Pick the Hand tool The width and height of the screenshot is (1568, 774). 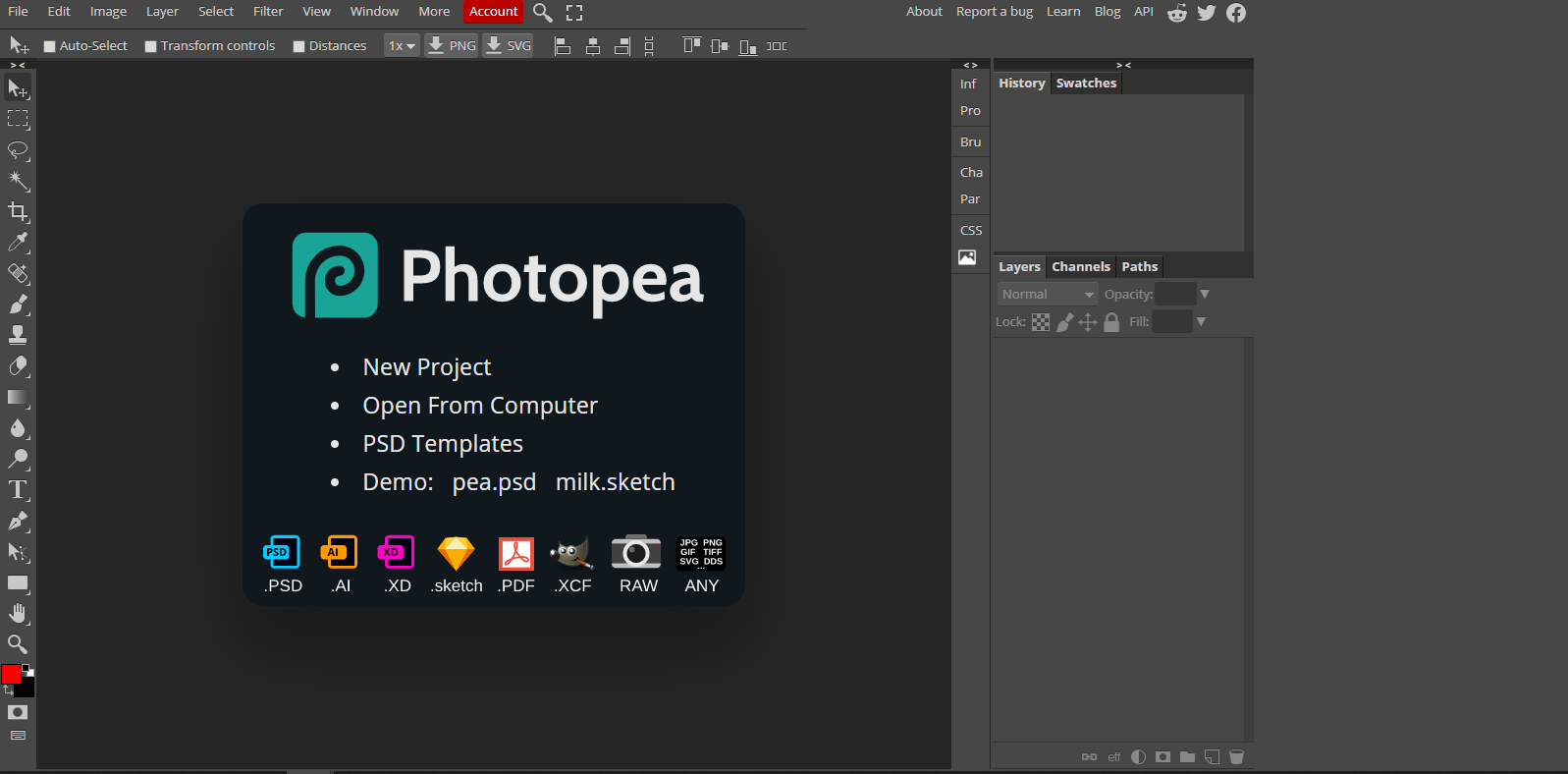point(19,613)
